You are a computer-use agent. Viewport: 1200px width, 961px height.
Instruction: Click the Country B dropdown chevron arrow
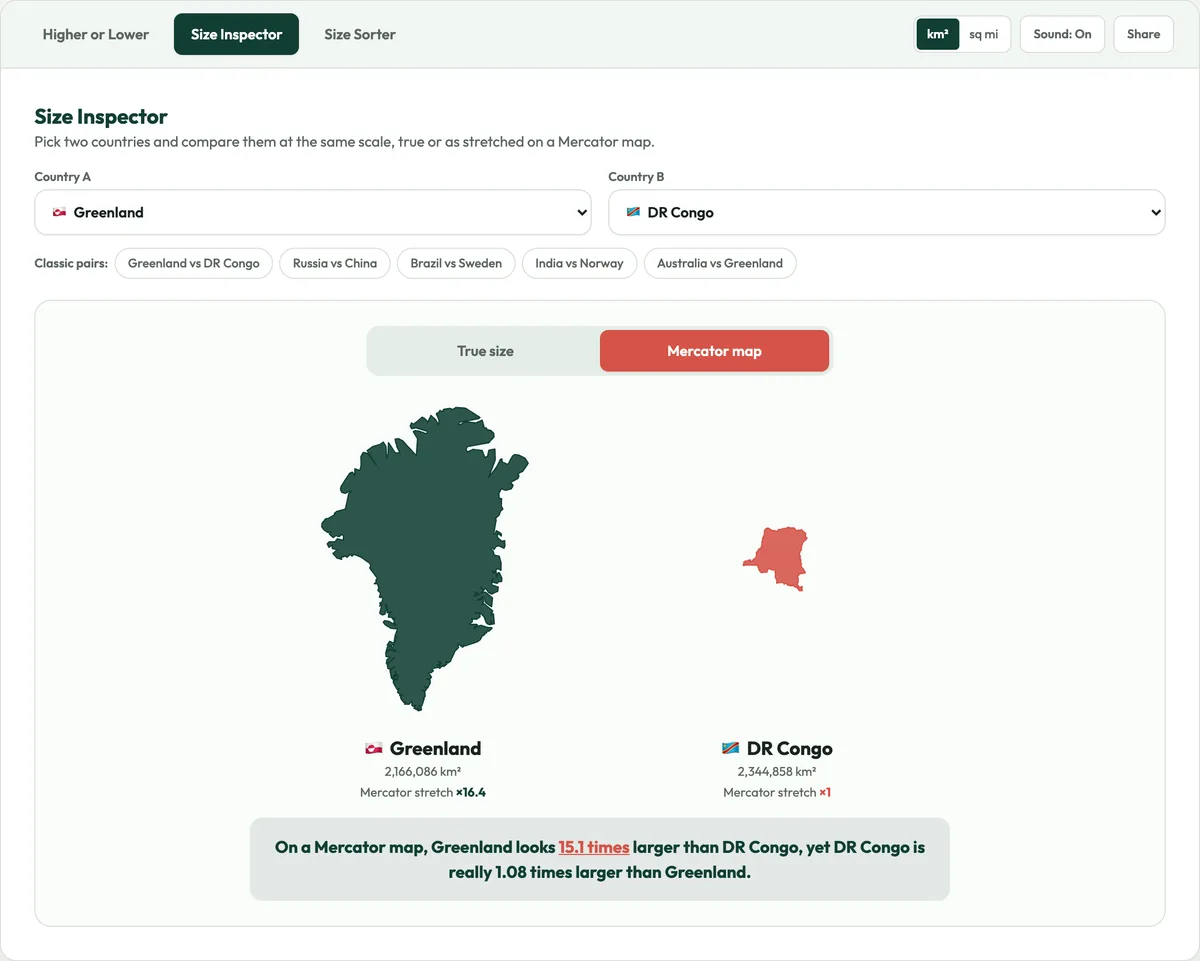click(1156, 213)
